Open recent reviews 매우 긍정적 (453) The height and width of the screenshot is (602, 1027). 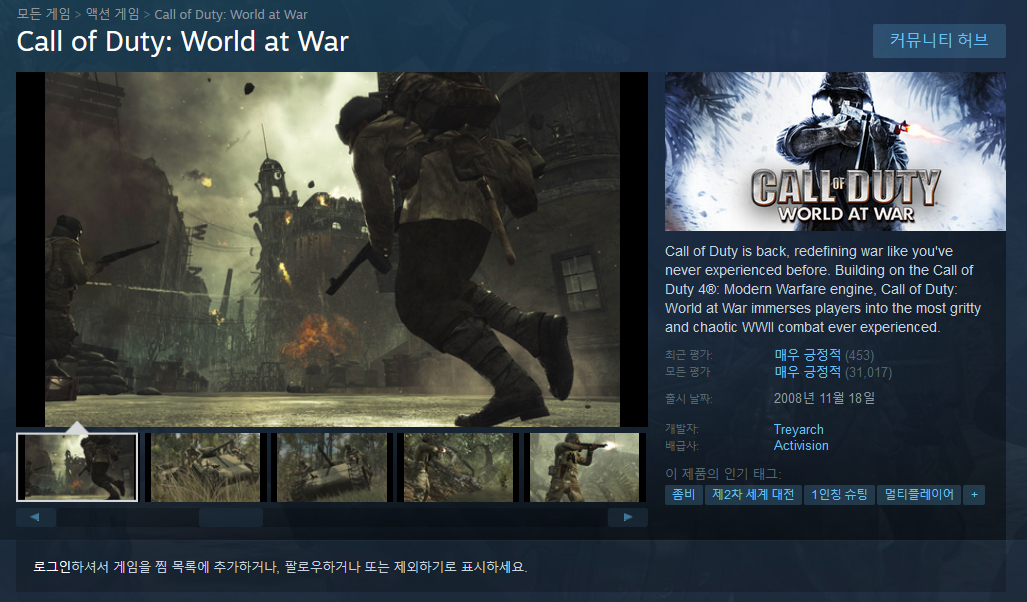click(824, 355)
